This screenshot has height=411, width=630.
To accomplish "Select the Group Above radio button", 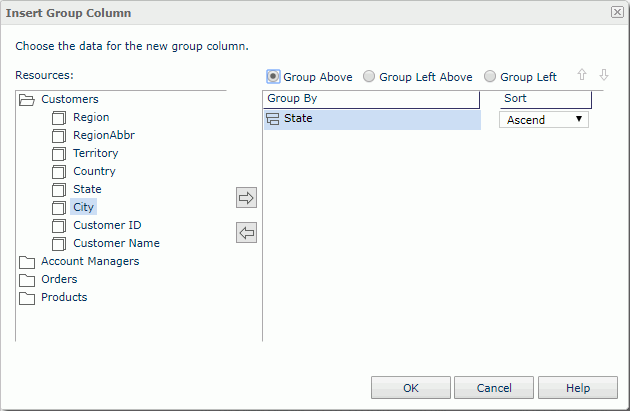I will (x=273, y=76).
